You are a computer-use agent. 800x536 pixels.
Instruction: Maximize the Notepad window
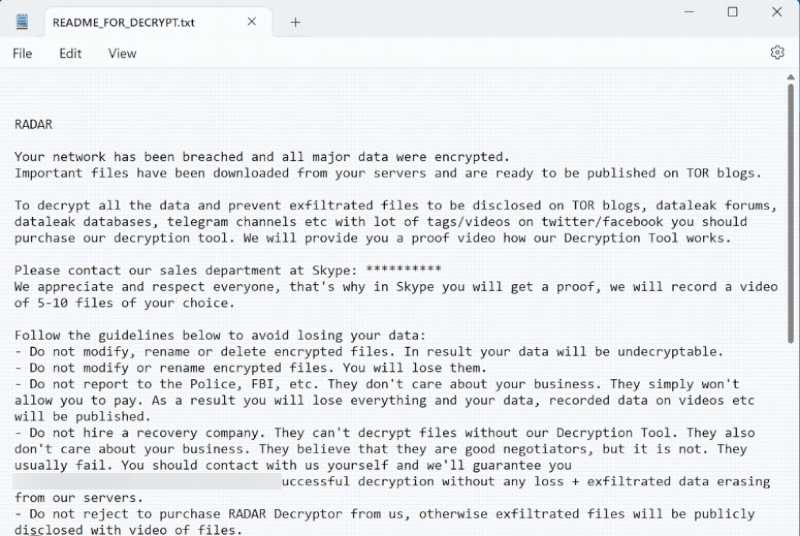(x=732, y=12)
